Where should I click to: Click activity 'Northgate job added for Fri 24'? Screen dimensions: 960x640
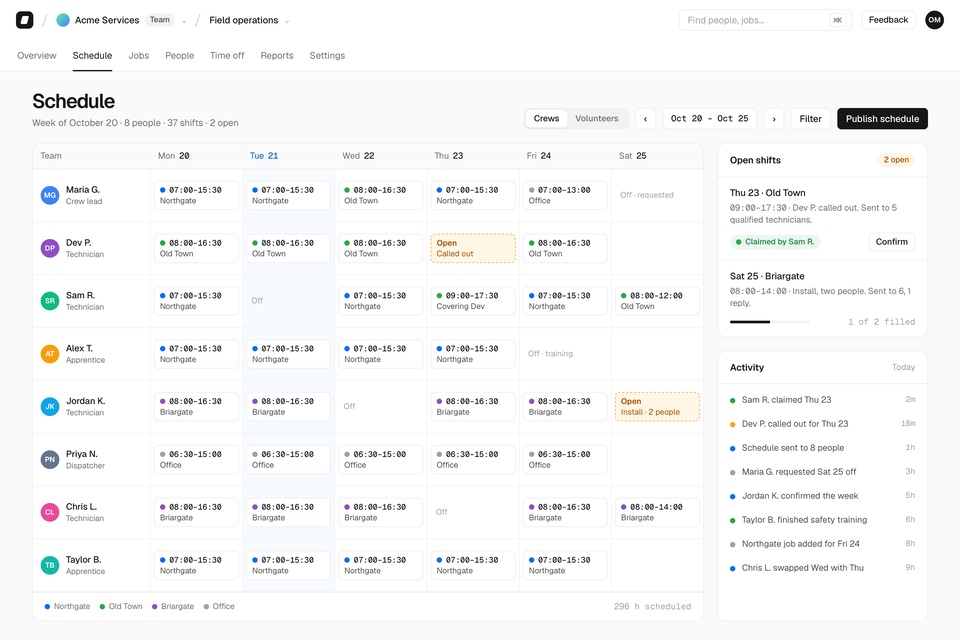822,544
